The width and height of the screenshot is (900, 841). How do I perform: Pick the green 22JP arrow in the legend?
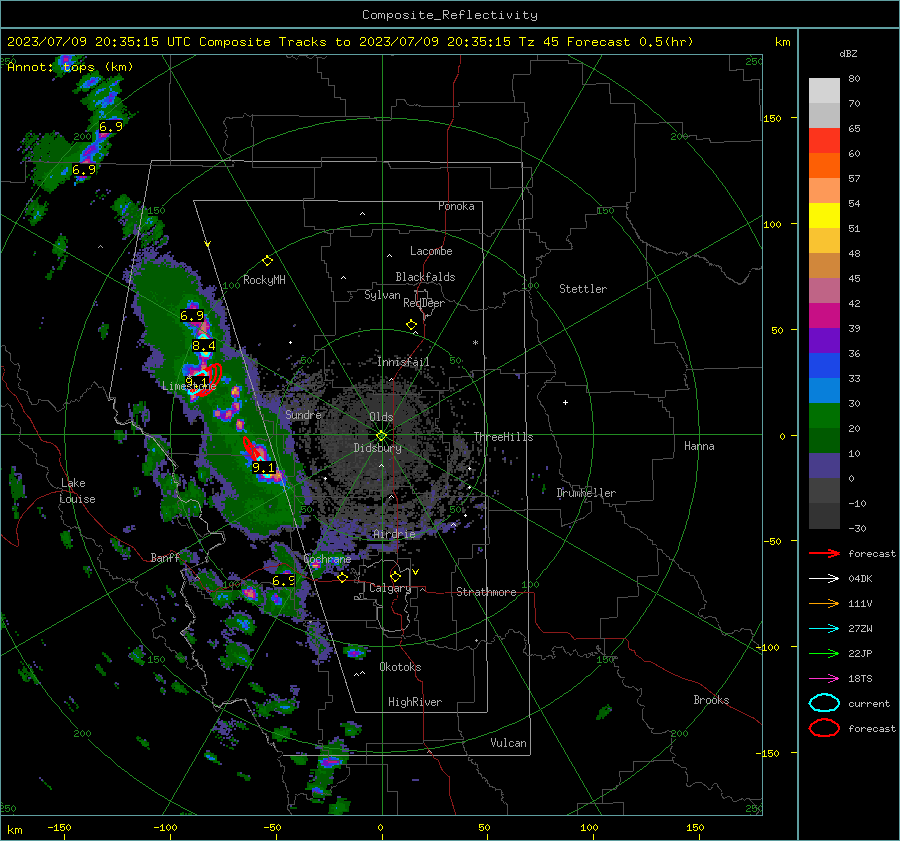[824, 653]
